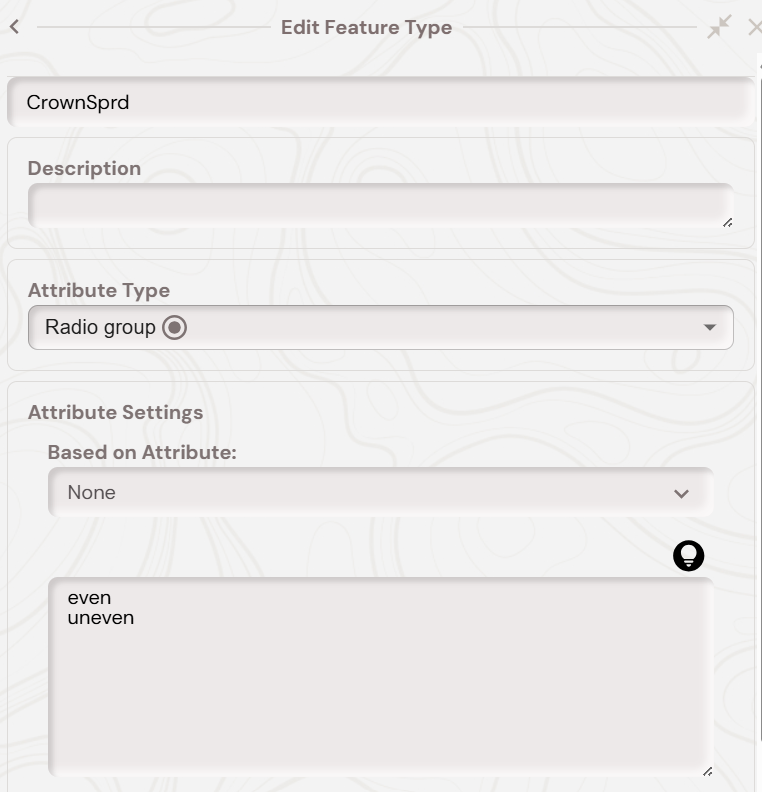Screen dimensions: 762x792
Task: Click the options textarea resize handle
Action: (707, 771)
